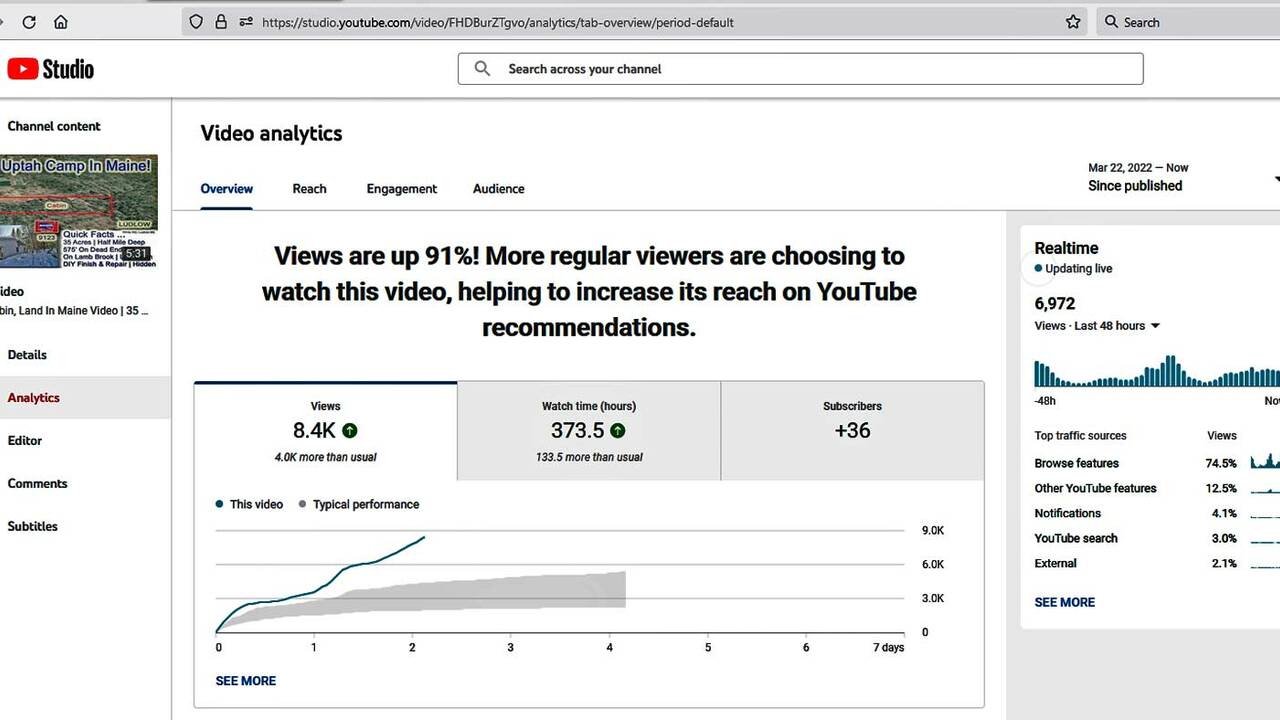Click the green up arrow beside Views 8.4K

click(350, 431)
